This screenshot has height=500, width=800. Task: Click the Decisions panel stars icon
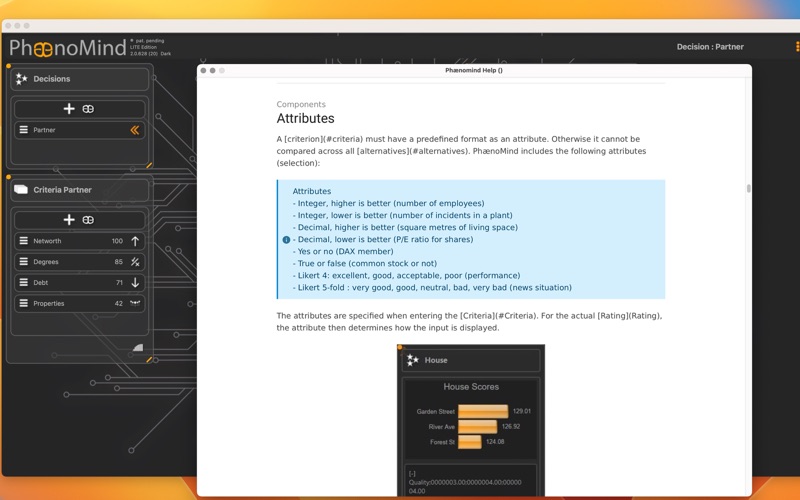click(21, 79)
